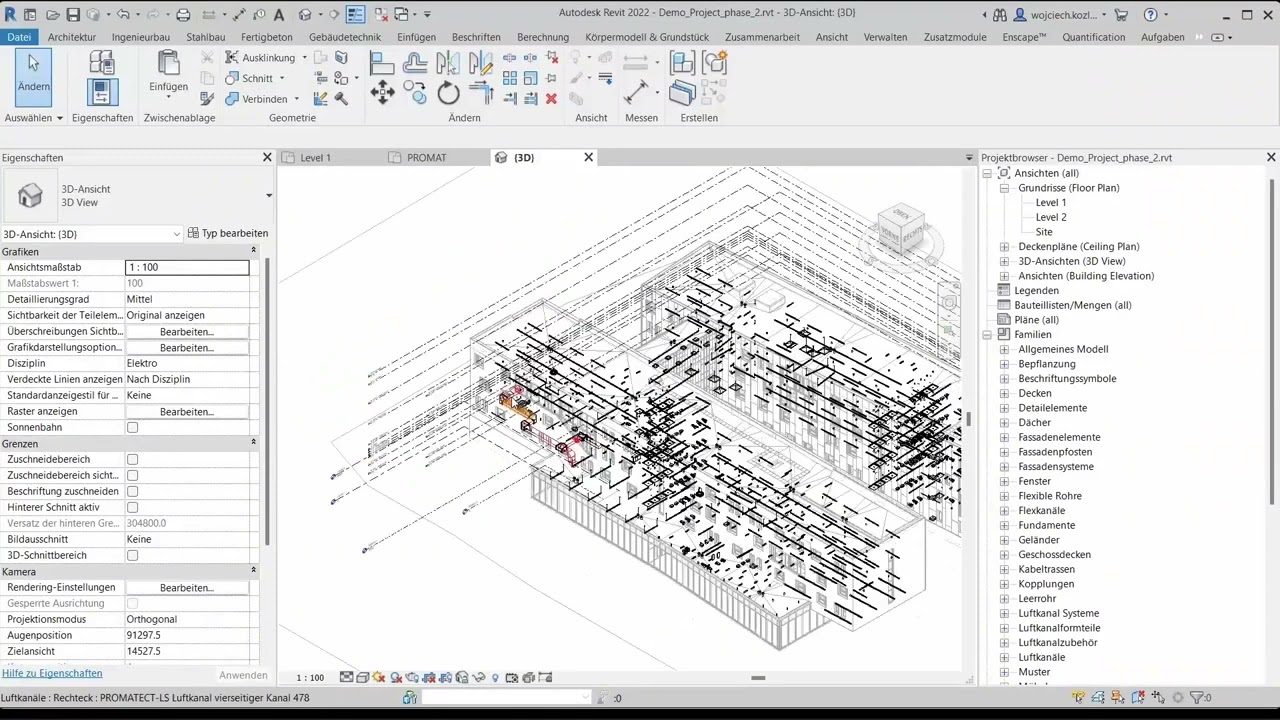Switch to the Level 1 view tab

point(315,158)
